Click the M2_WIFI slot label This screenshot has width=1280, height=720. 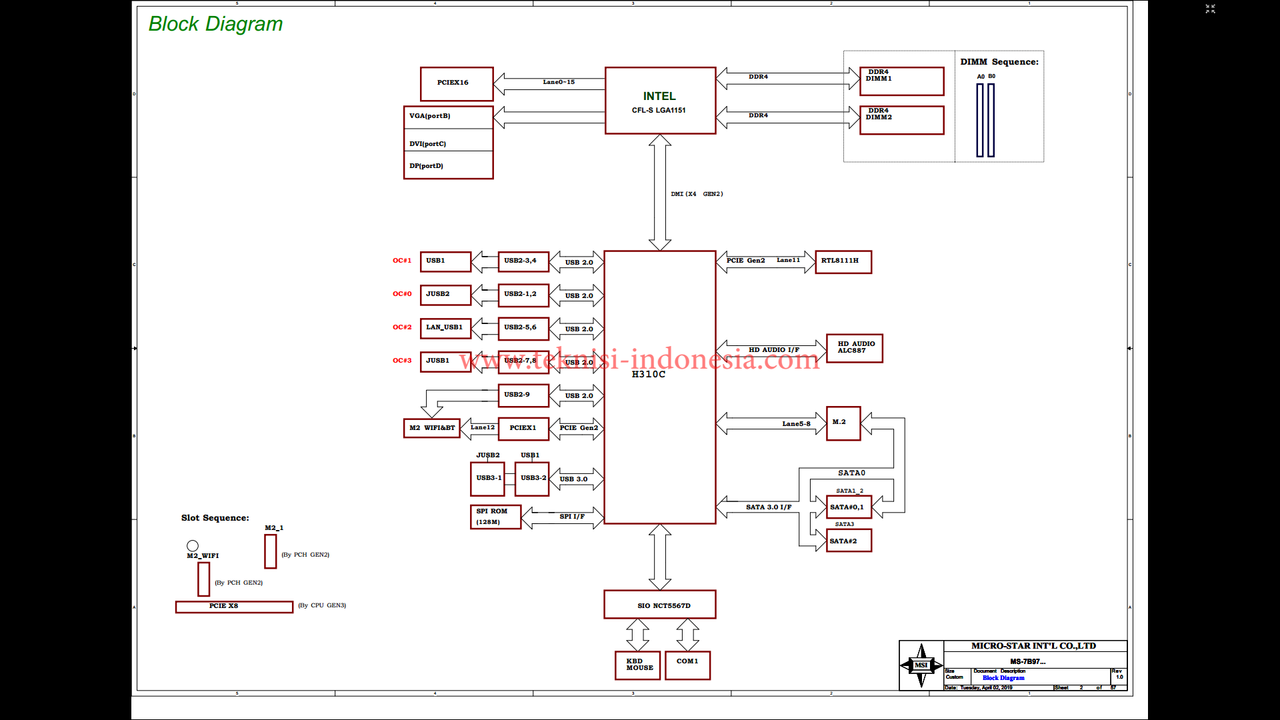(203, 554)
